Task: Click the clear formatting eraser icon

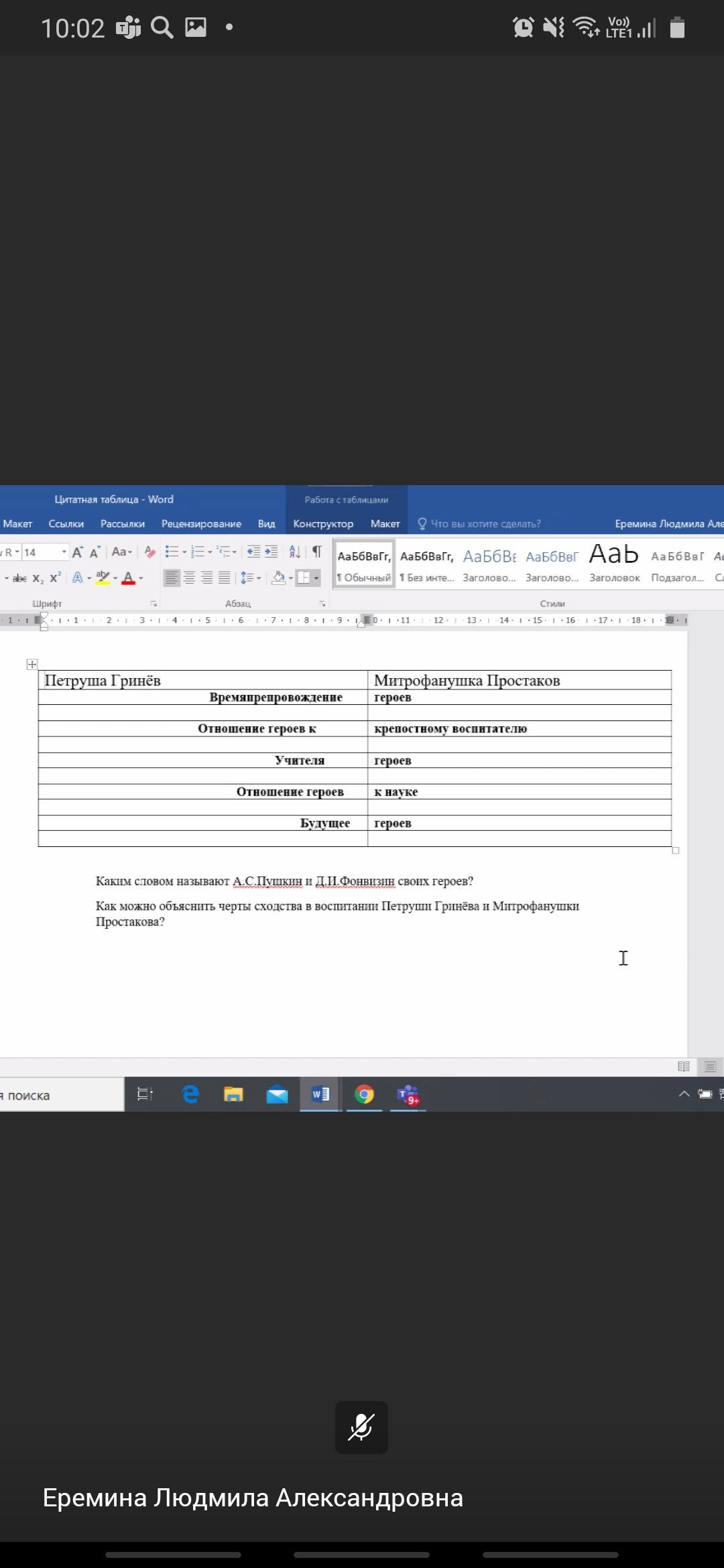Action: [150, 552]
